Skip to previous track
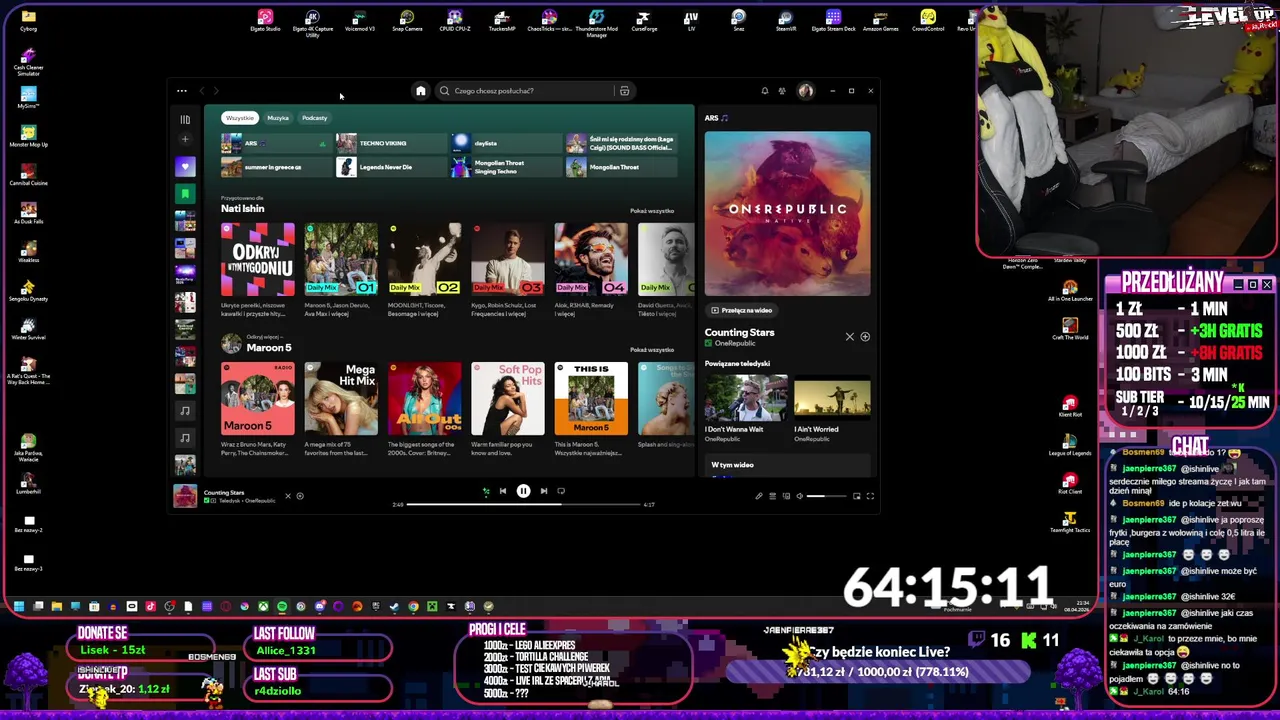This screenshot has width=1280, height=720. point(503,491)
